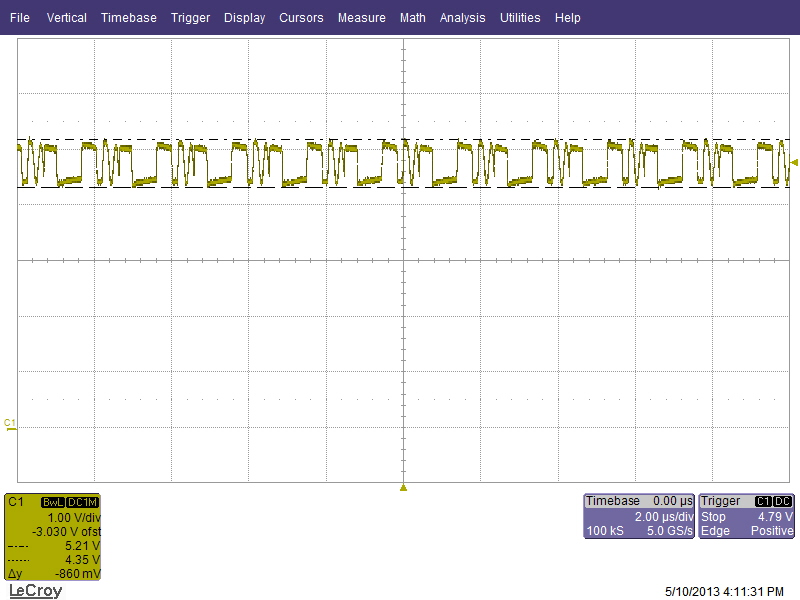The width and height of the screenshot is (800, 600).
Task: Open the Math menu
Action: click(413, 18)
